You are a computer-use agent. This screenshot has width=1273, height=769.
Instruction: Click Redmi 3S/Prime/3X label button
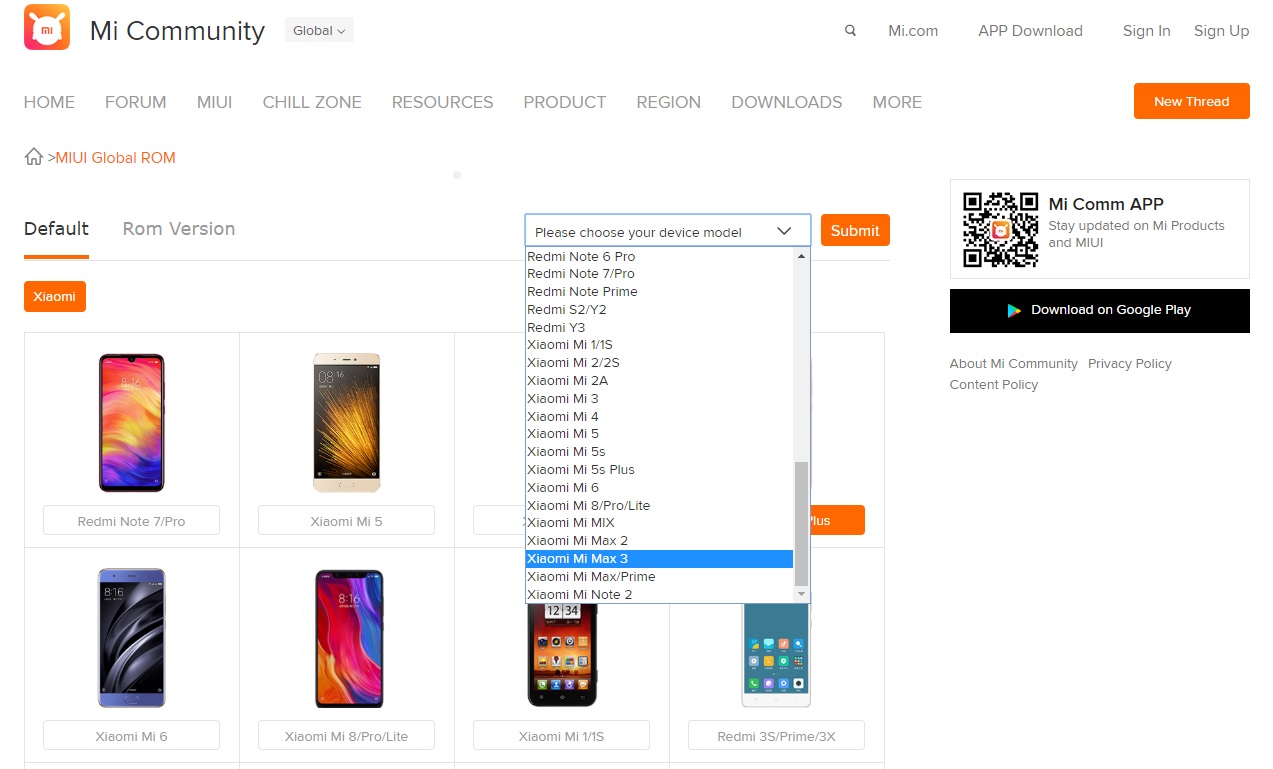click(x=776, y=736)
